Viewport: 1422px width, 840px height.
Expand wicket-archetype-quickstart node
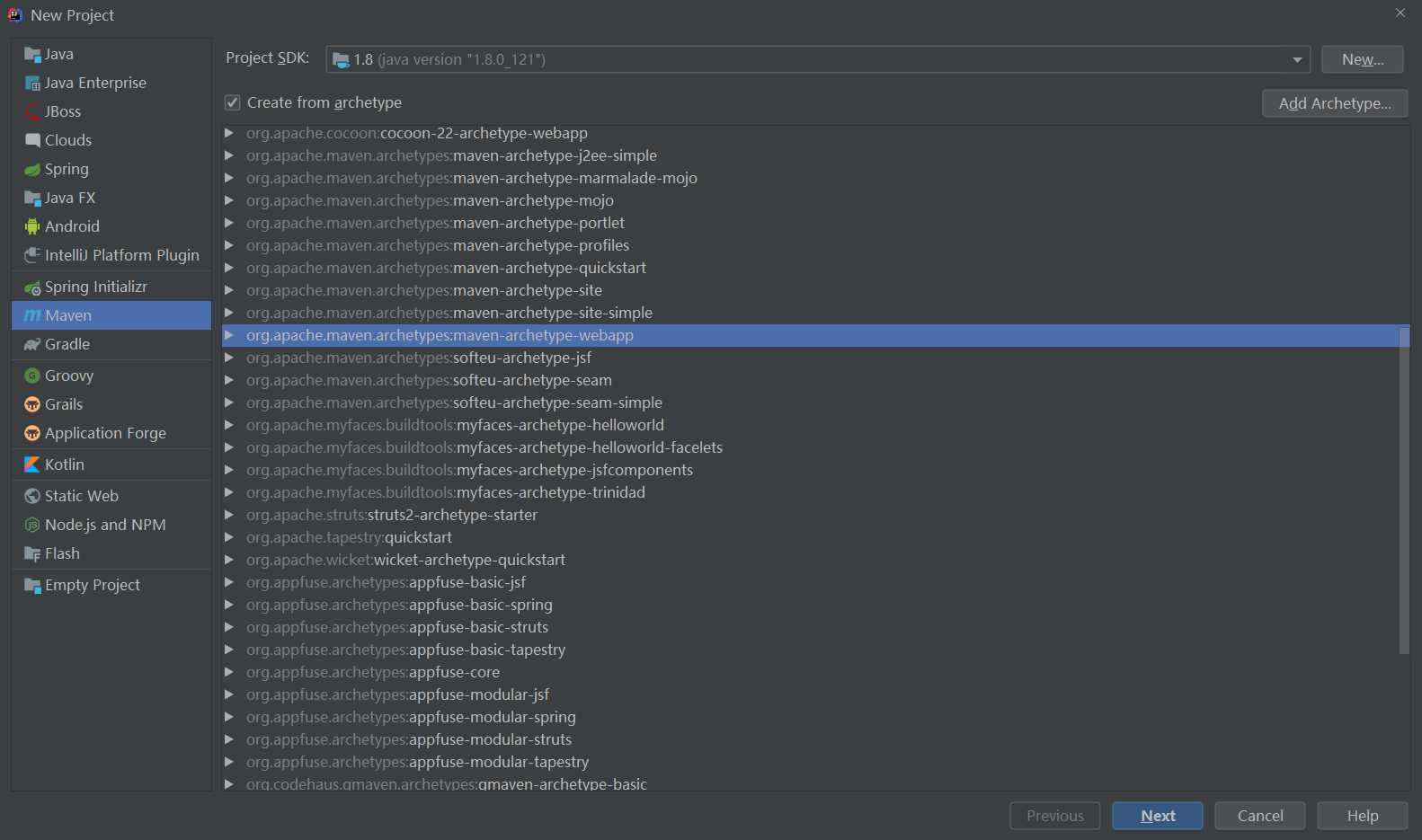229,560
